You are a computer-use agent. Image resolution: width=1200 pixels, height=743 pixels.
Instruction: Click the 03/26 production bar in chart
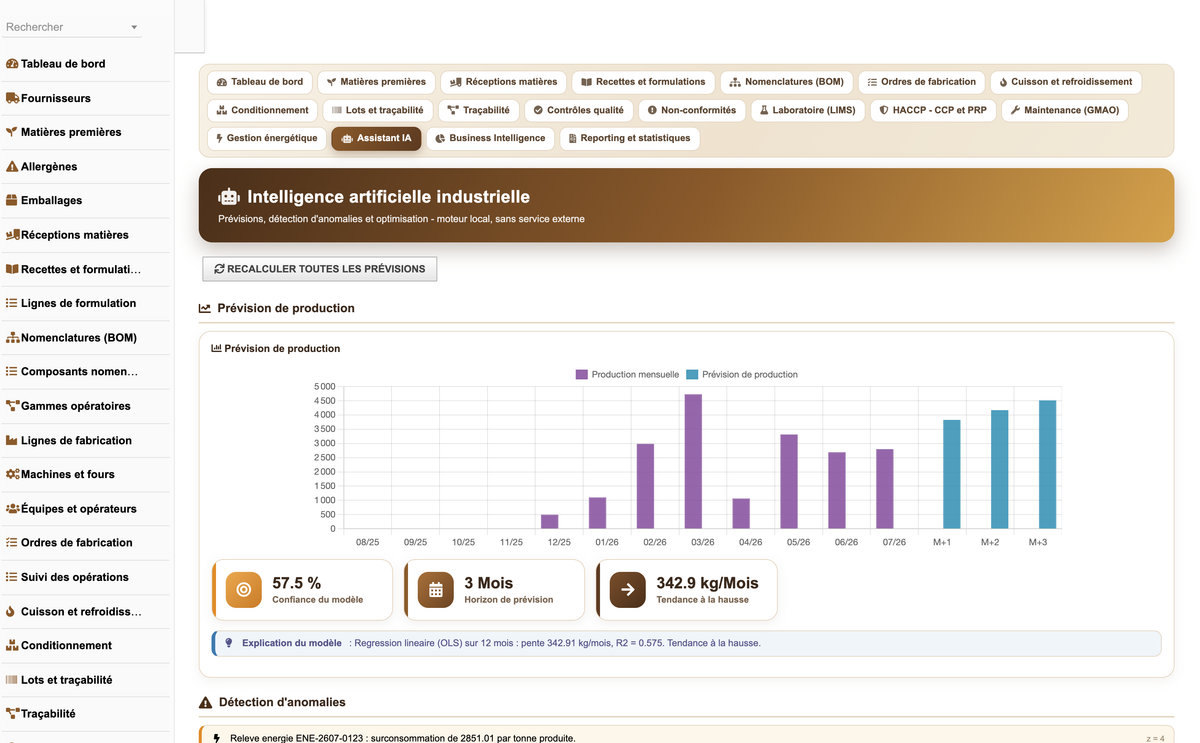[x=693, y=461]
